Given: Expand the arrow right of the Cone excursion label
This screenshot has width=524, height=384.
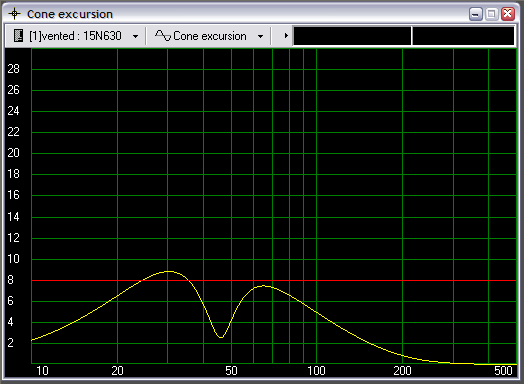Looking at the screenshot, I should (x=260, y=36).
